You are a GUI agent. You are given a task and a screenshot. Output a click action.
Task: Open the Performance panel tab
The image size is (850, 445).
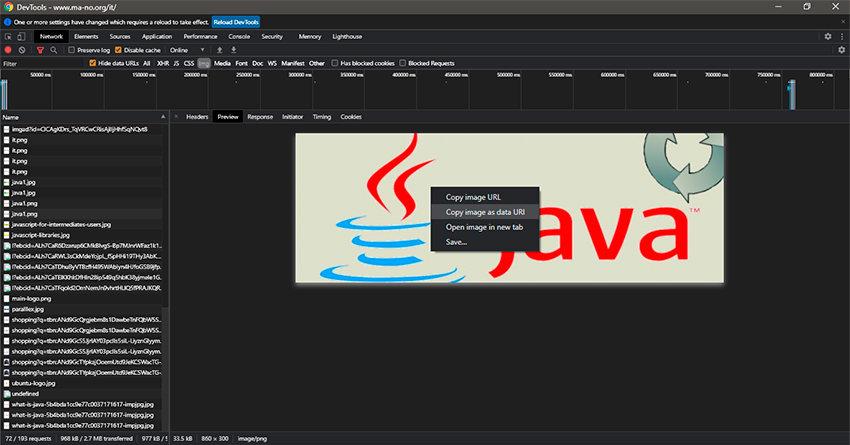pos(200,37)
